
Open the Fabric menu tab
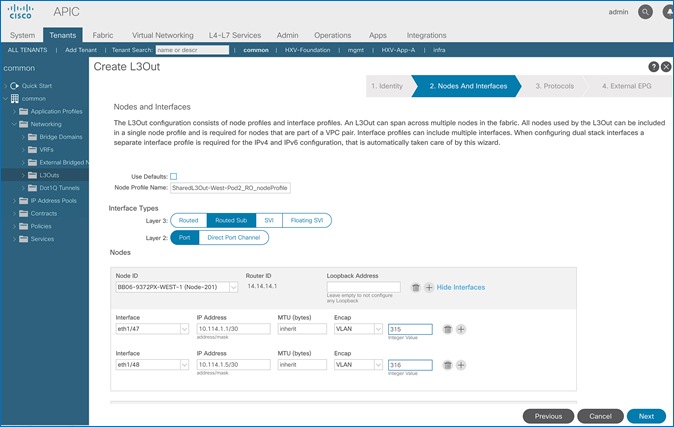[103, 35]
